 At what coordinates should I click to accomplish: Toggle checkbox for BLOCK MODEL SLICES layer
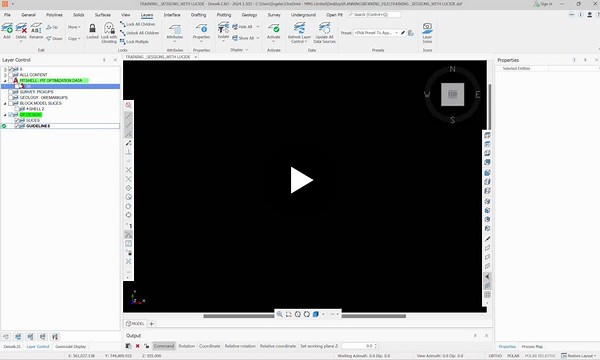click(11, 103)
